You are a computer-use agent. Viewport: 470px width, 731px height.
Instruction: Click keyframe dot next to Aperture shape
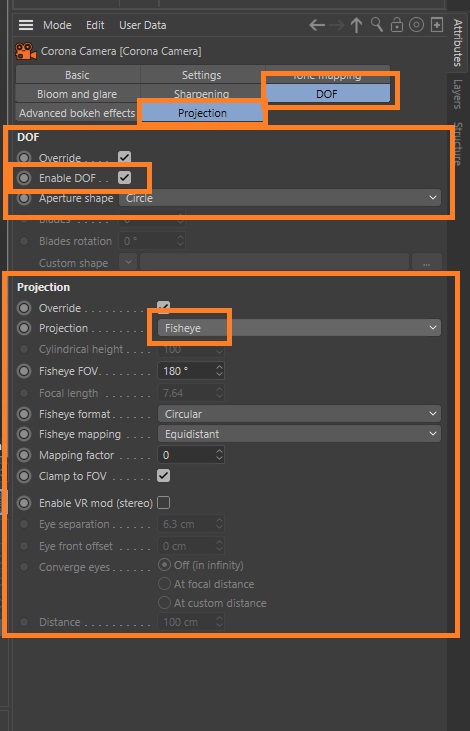[x=24, y=198]
